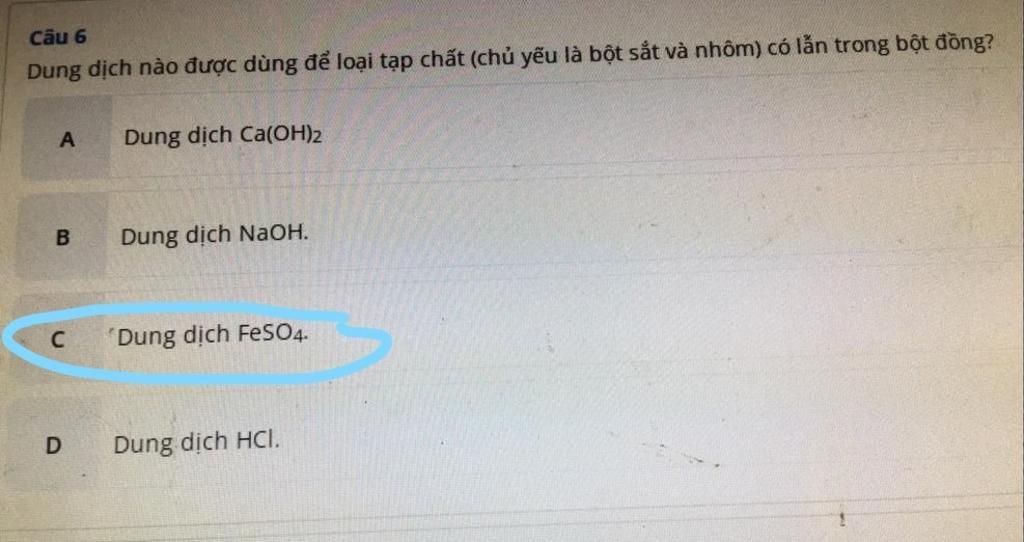Select answer letter tile D

click(54, 445)
